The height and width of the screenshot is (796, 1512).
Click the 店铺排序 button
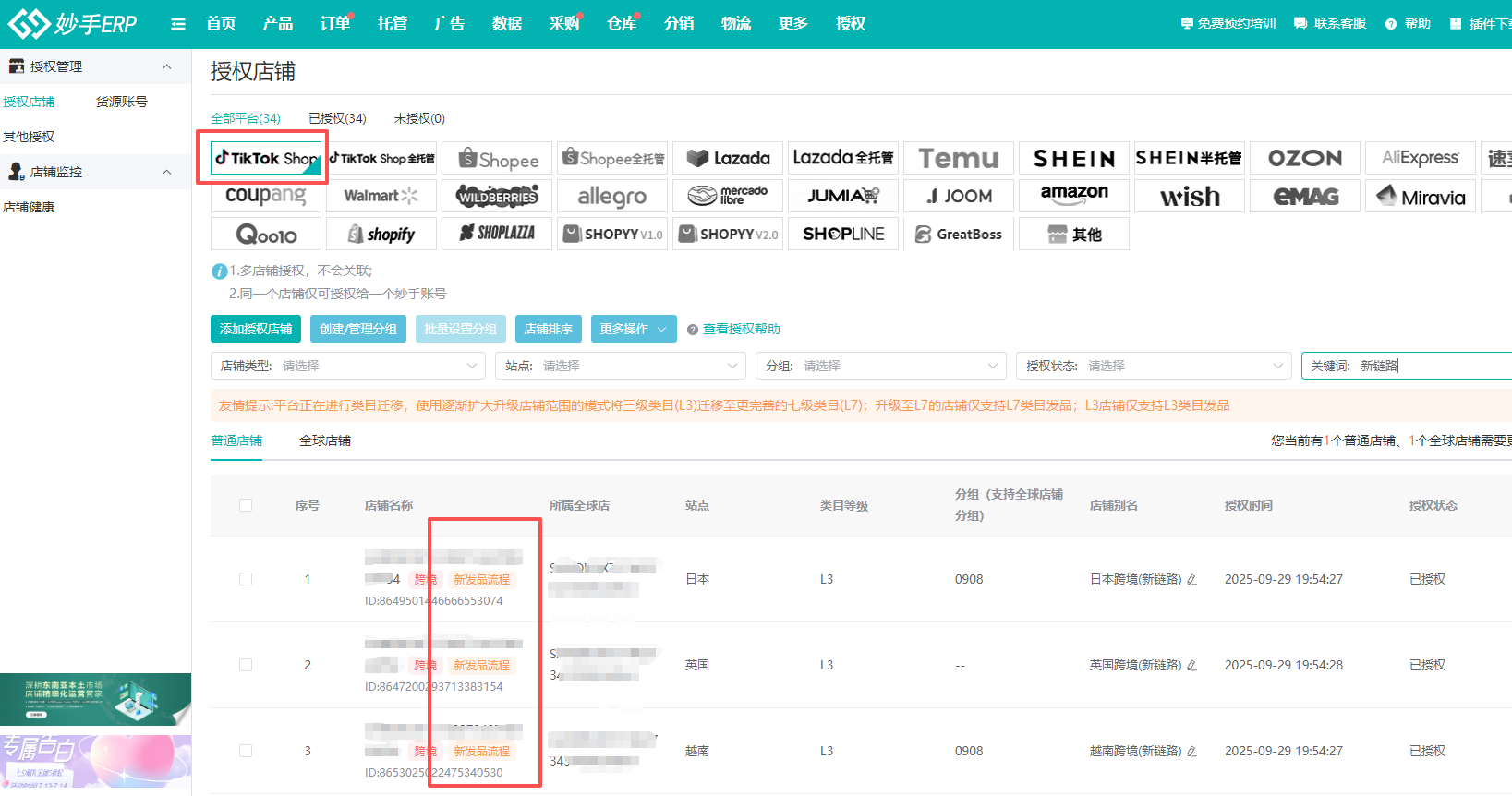tap(549, 329)
